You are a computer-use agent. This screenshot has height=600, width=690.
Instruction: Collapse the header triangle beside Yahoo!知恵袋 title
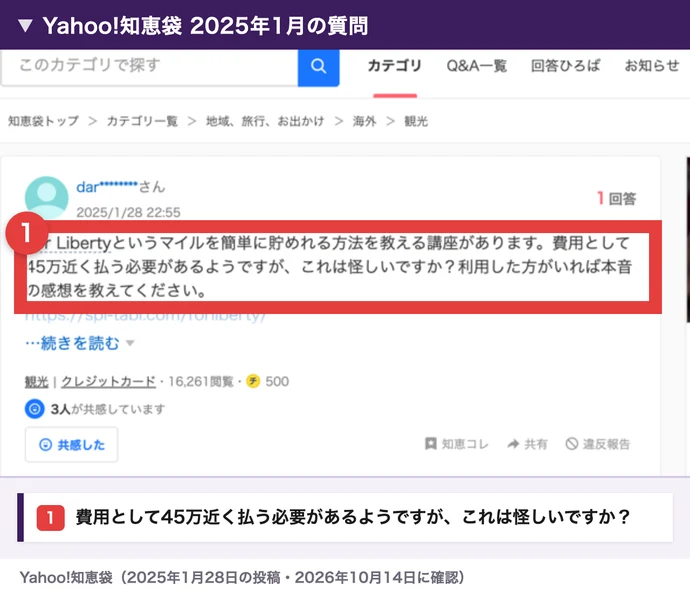click(26, 26)
